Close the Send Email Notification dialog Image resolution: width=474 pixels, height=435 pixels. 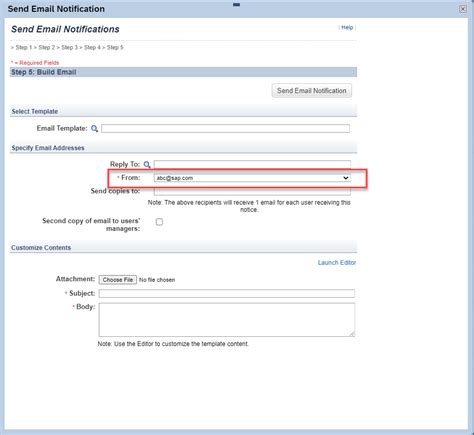pyautogui.click(x=463, y=9)
